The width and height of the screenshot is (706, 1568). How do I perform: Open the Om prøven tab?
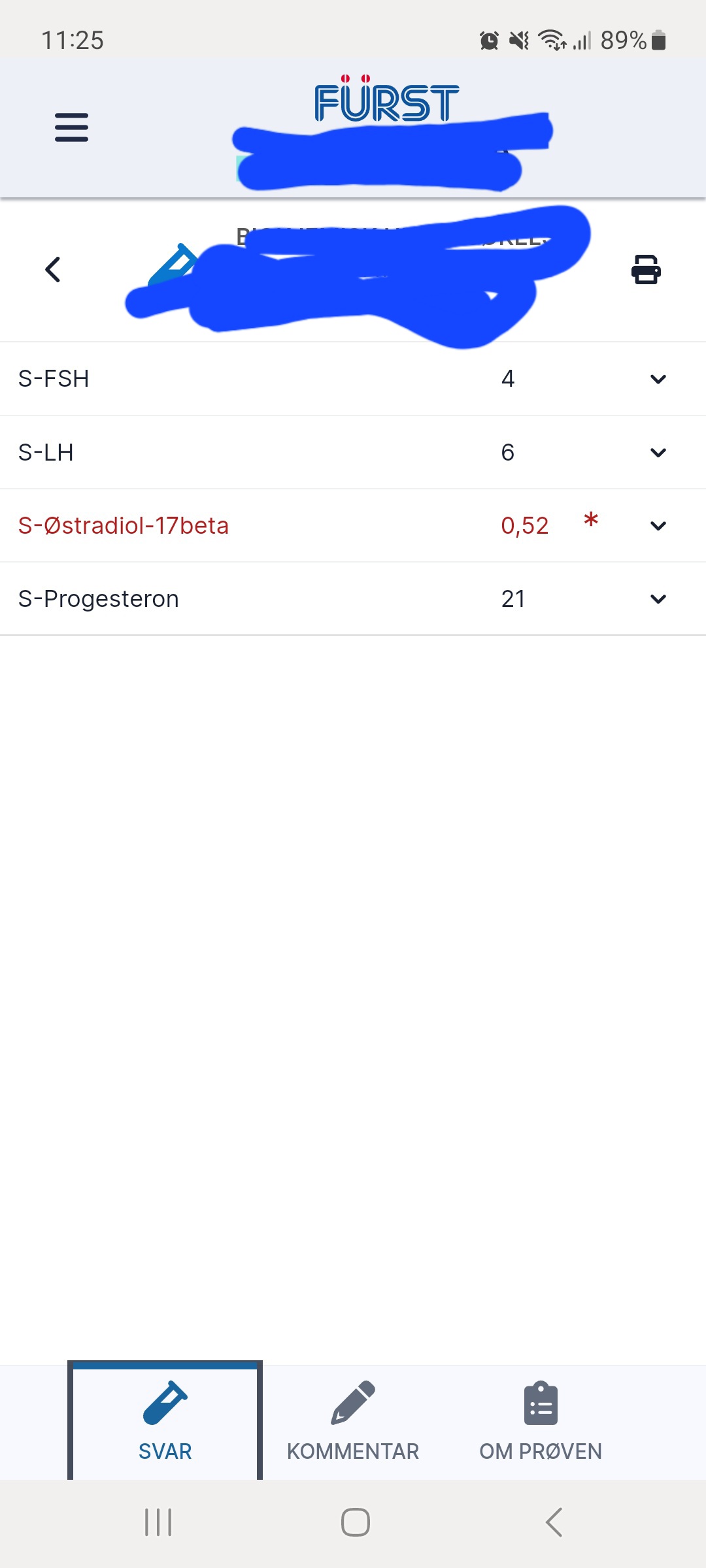tap(541, 1421)
